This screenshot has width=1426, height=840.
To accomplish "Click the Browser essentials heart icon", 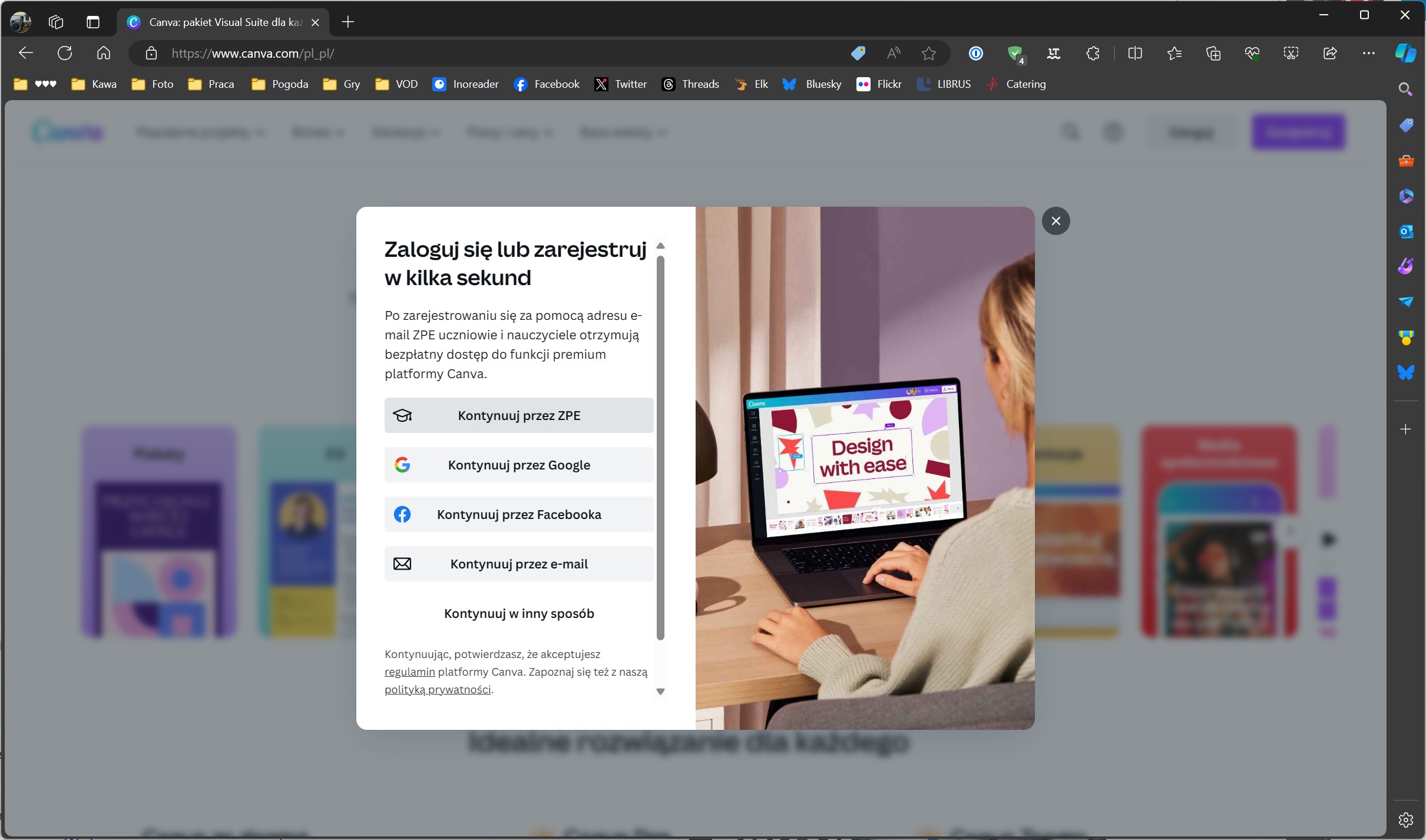I will pyautogui.click(x=1252, y=53).
